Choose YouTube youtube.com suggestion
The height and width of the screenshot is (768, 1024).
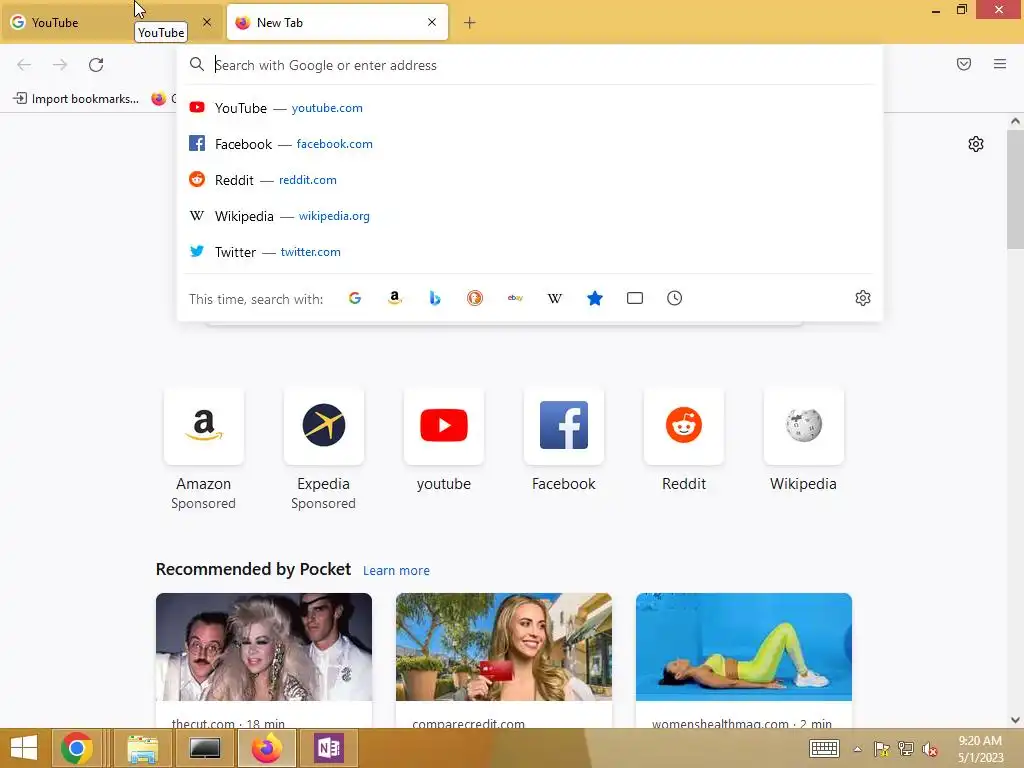click(x=529, y=108)
